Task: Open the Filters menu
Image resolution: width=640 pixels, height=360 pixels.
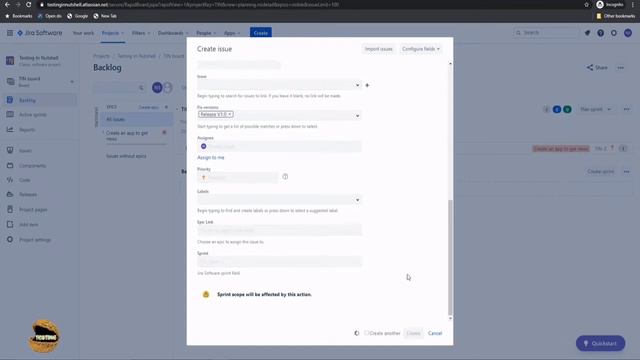Action: coord(141,33)
